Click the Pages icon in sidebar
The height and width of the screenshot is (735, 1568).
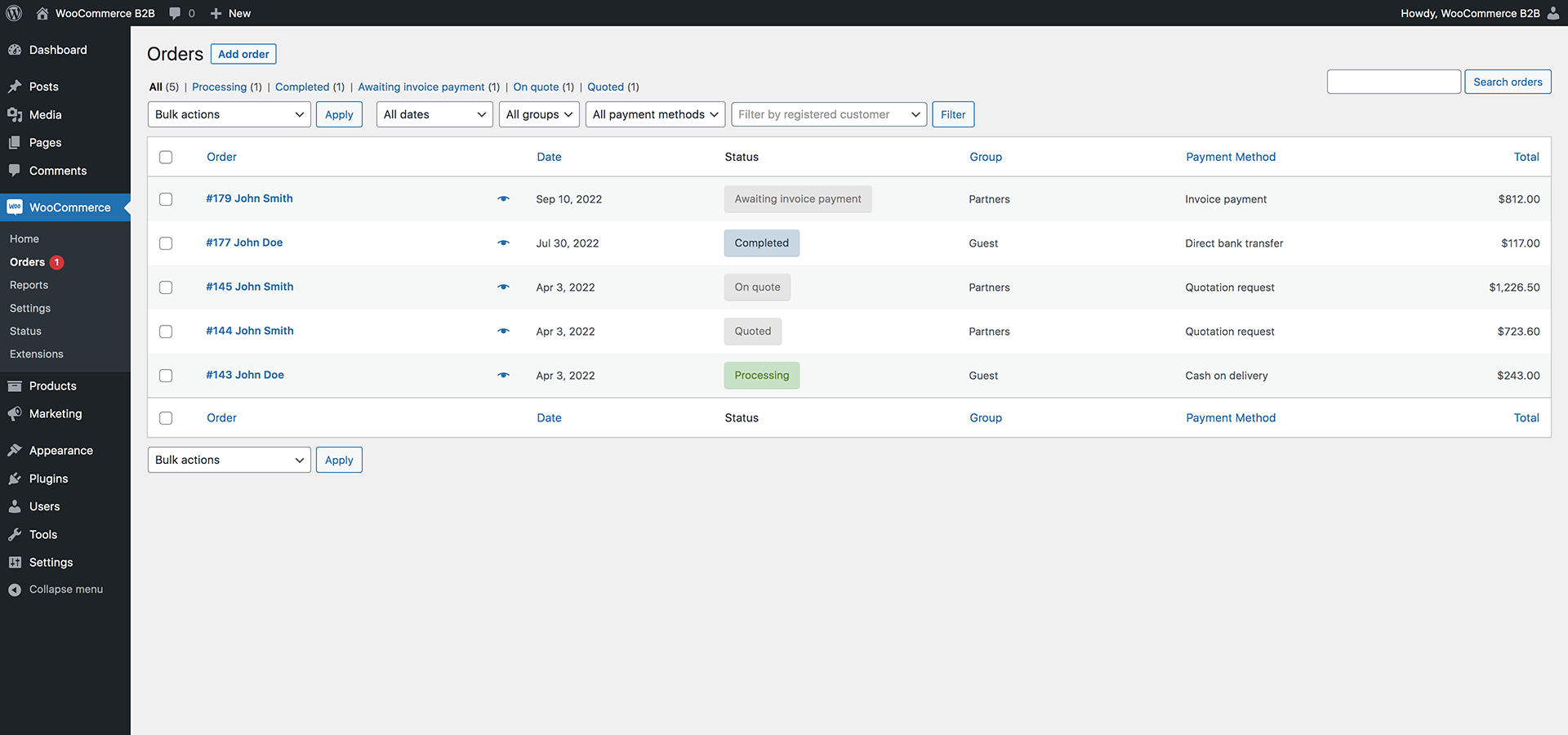point(15,143)
